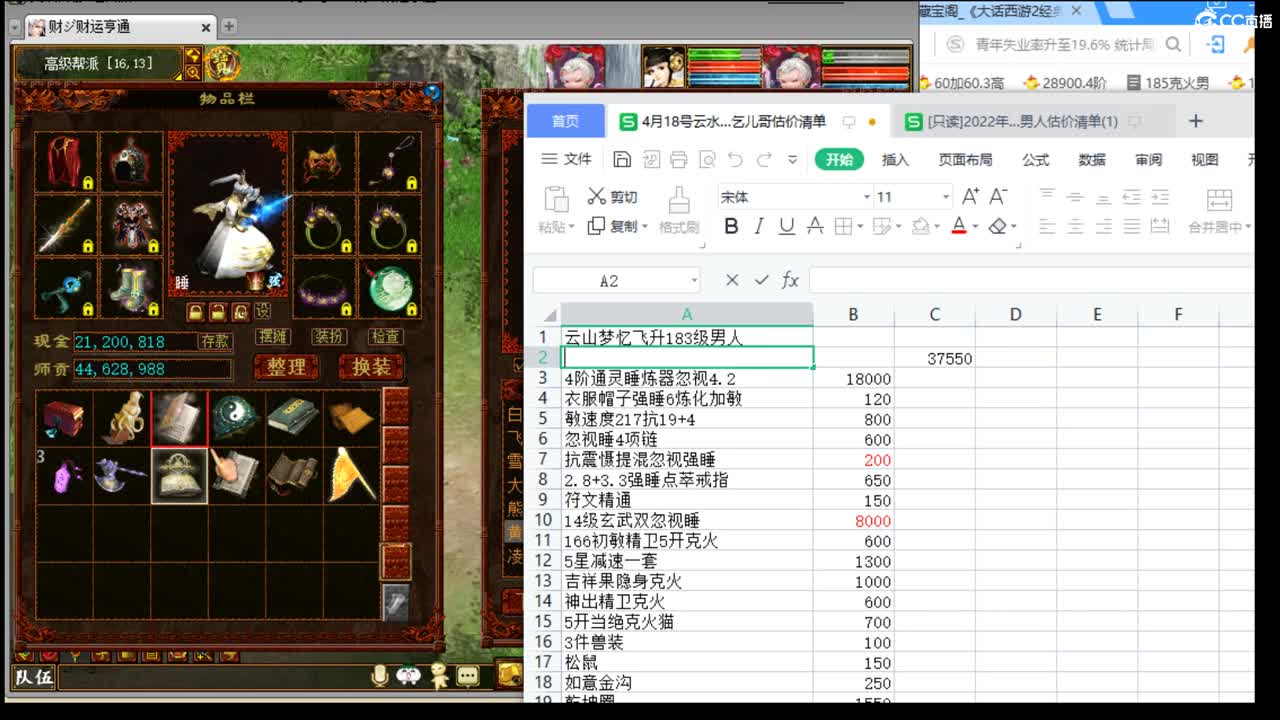Screen dimensions: 1280x720
Task: Expand merge and center (合并居中) dropdown
Action: coord(1248,227)
